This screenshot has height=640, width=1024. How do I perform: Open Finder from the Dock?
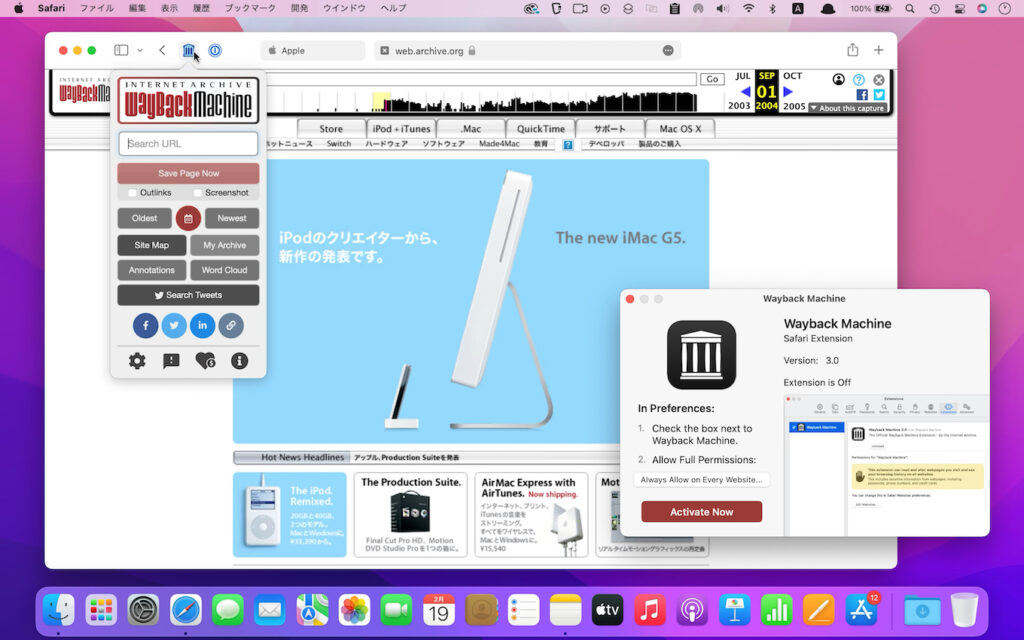tap(59, 611)
